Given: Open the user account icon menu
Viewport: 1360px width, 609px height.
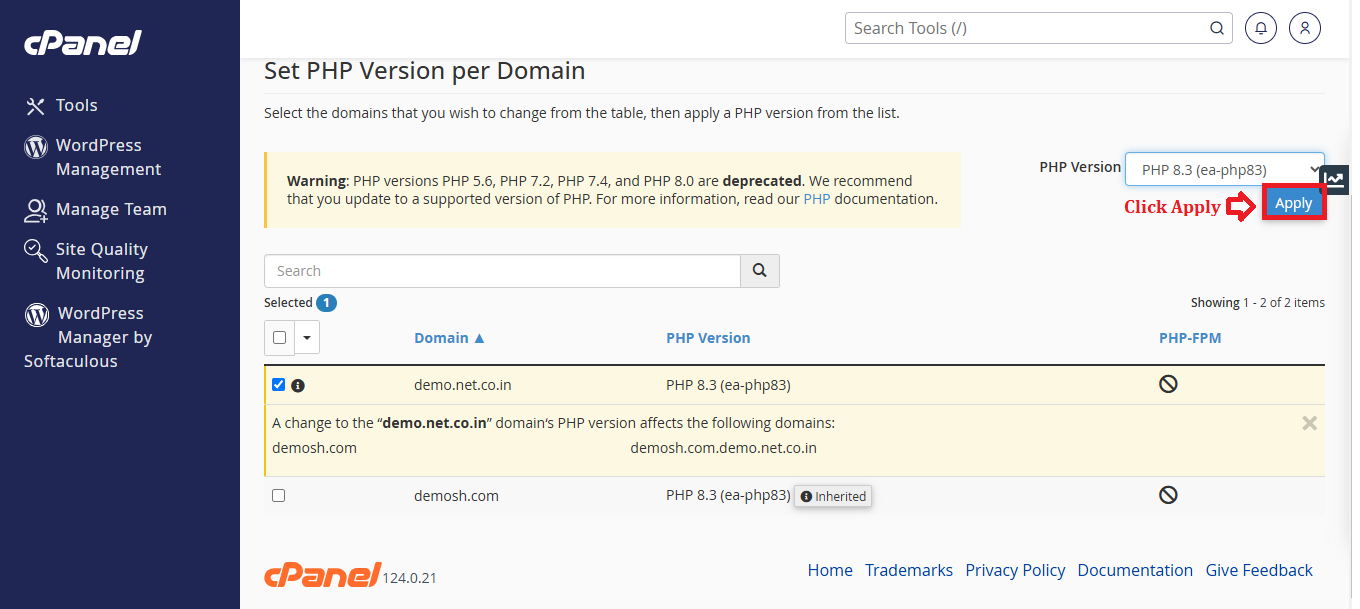Looking at the screenshot, I should tap(1305, 28).
